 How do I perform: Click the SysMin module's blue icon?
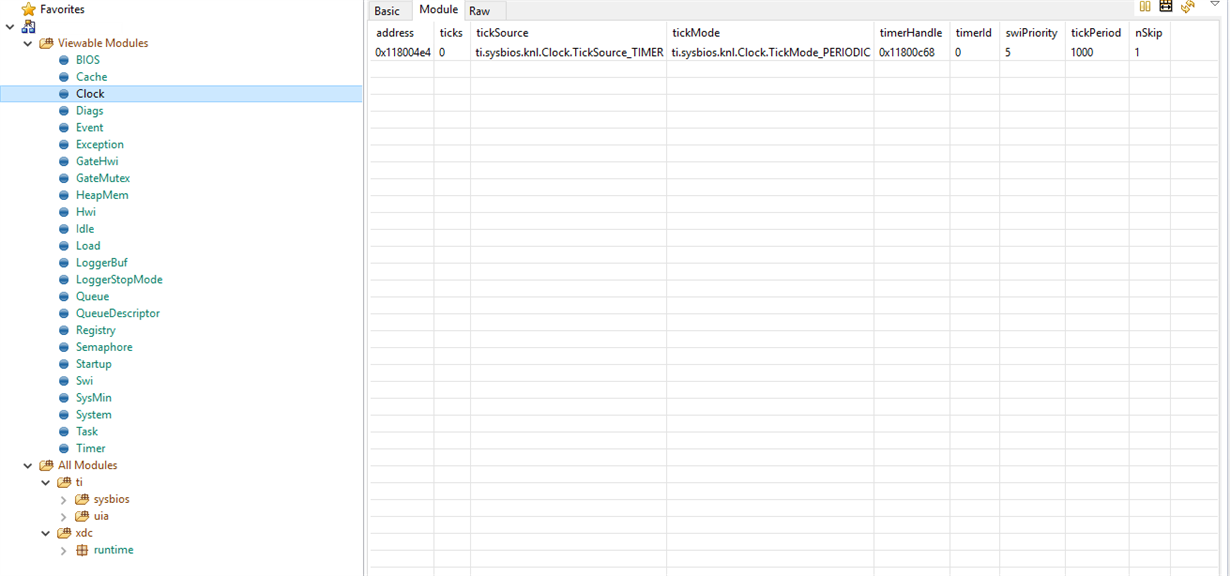tap(64, 398)
